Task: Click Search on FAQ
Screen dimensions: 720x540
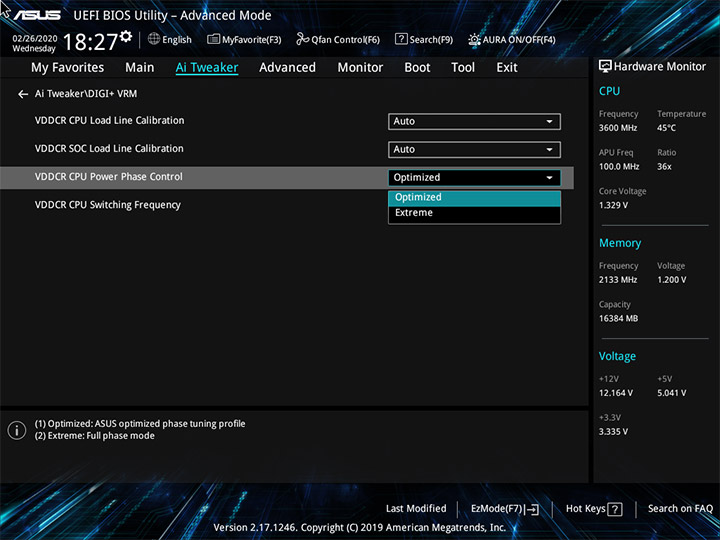Action: point(680,509)
